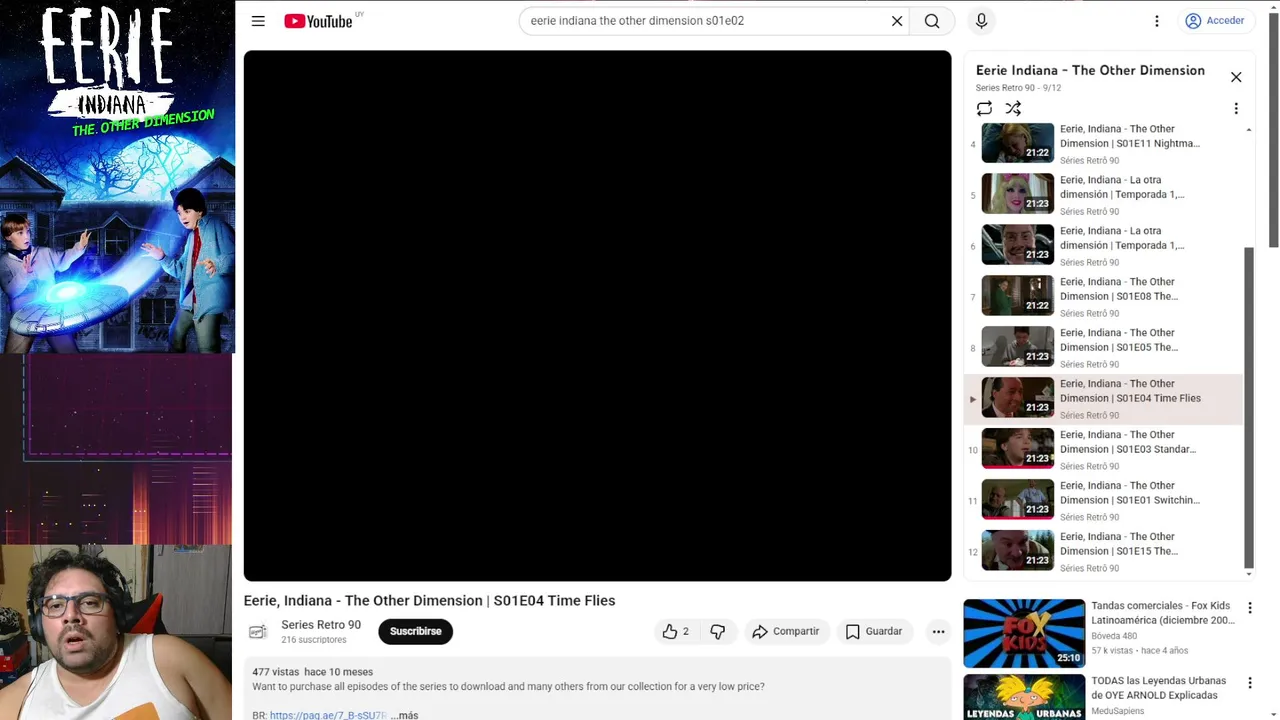Click '477 vistas hace 10 meses' text
The width and height of the screenshot is (1280, 720).
click(312, 672)
